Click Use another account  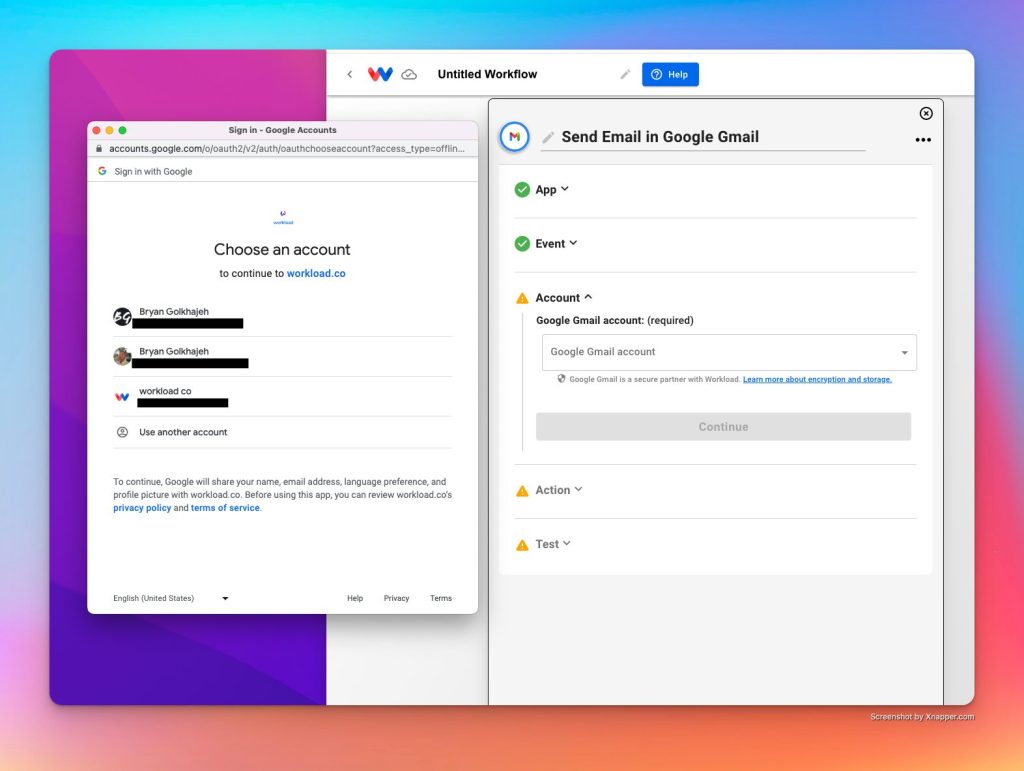point(283,432)
